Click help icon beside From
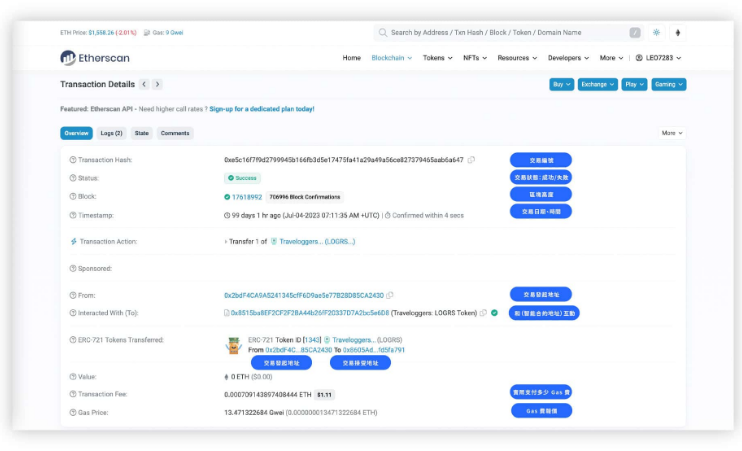 tap(73, 295)
